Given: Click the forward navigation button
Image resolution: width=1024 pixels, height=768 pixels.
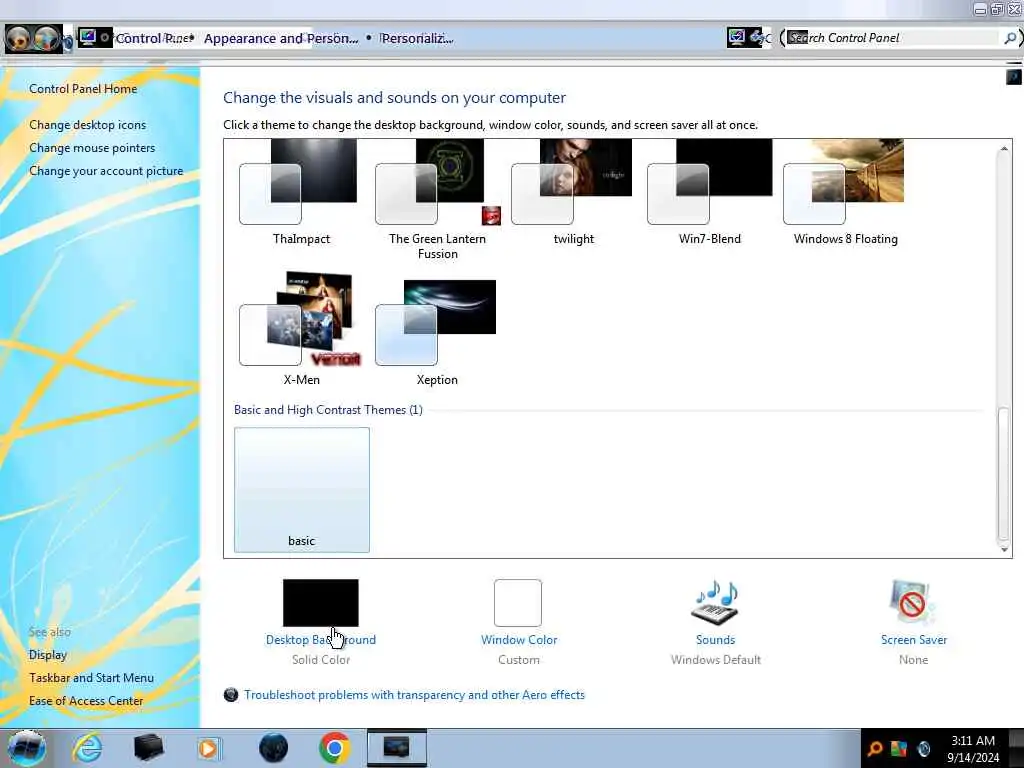Looking at the screenshot, I should pos(47,39).
